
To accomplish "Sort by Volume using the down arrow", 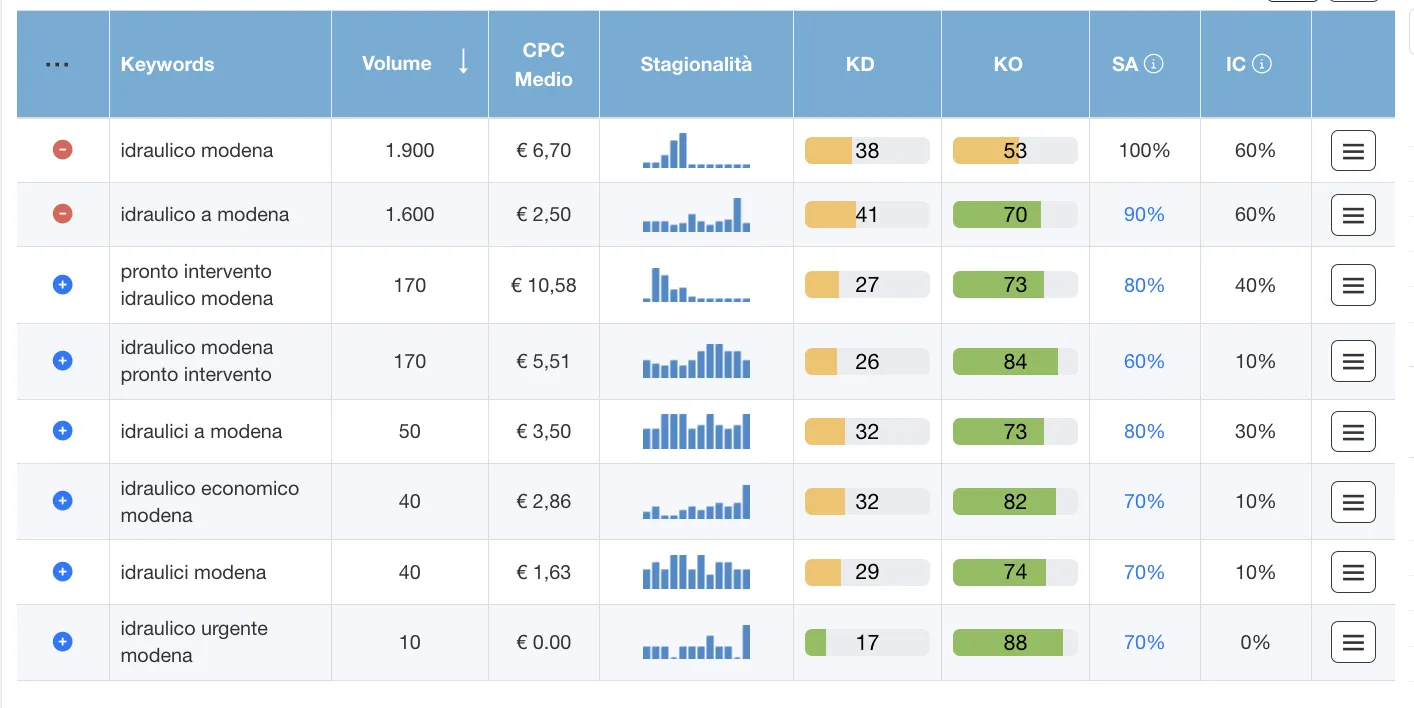I will point(463,63).
